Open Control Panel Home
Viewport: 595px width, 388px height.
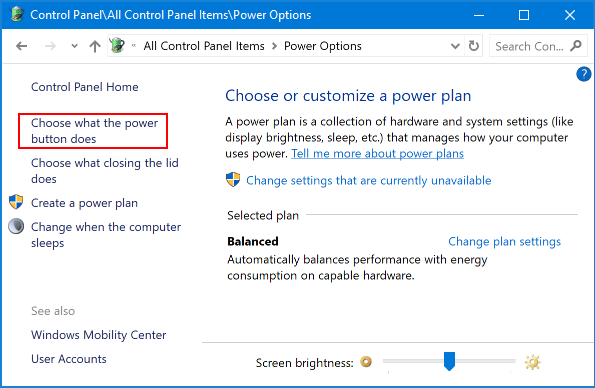tap(85, 87)
